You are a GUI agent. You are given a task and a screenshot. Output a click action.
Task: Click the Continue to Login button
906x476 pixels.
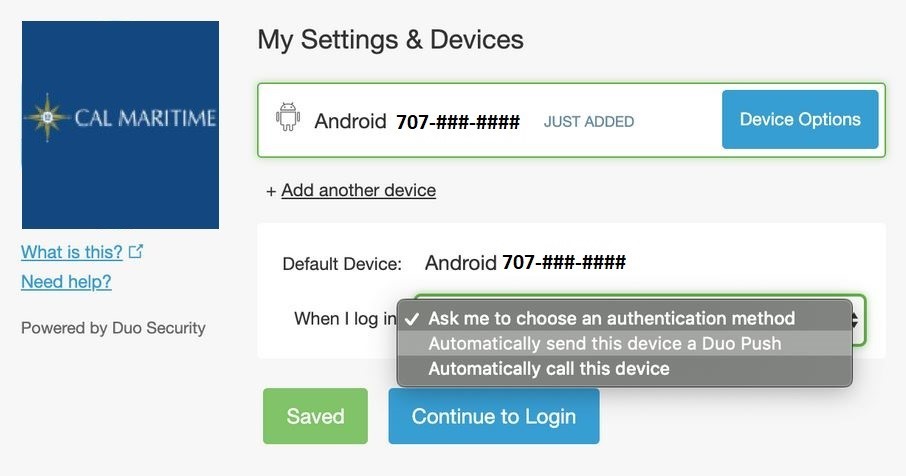click(x=493, y=416)
